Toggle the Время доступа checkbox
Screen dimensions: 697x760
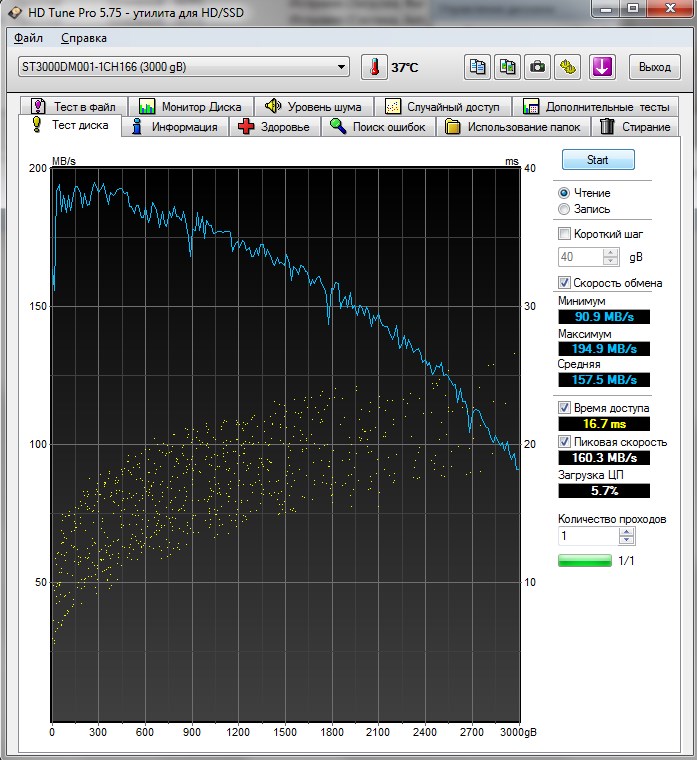click(565, 408)
